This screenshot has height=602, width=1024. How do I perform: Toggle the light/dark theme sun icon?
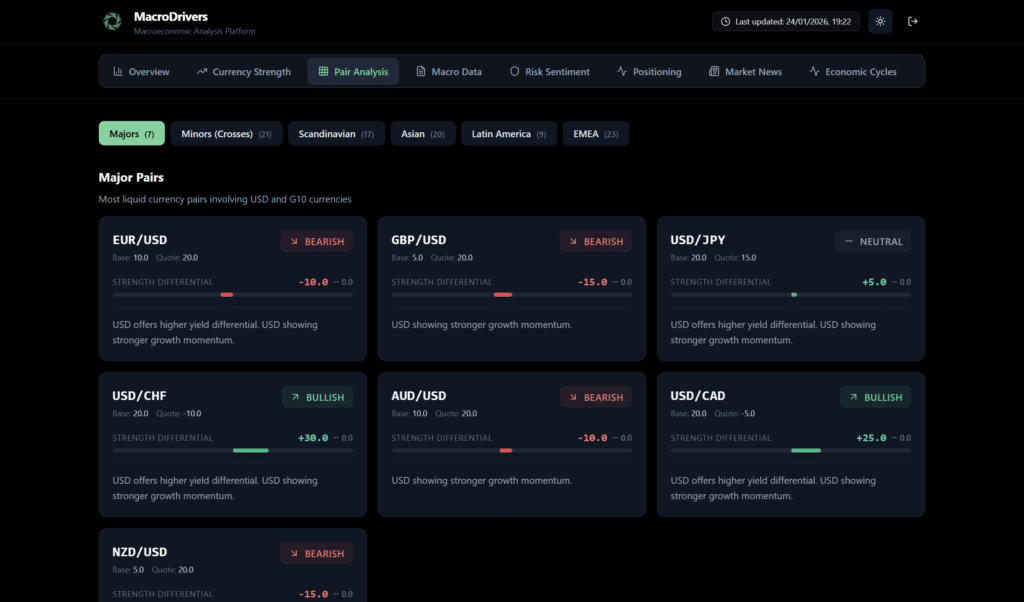pos(880,21)
